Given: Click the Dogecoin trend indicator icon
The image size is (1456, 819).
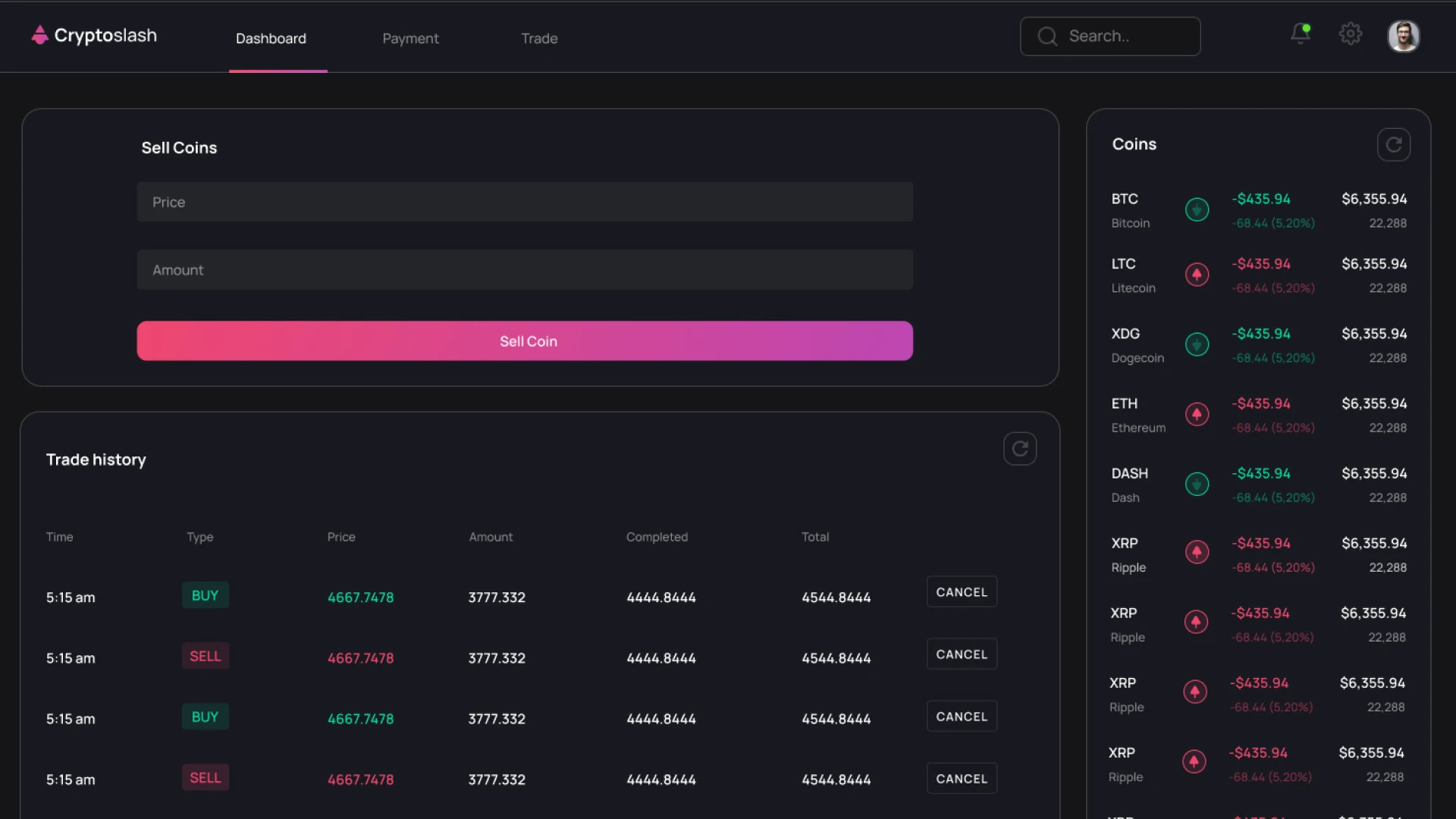Looking at the screenshot, I should pyautogui.click(x=1197, y=344).
